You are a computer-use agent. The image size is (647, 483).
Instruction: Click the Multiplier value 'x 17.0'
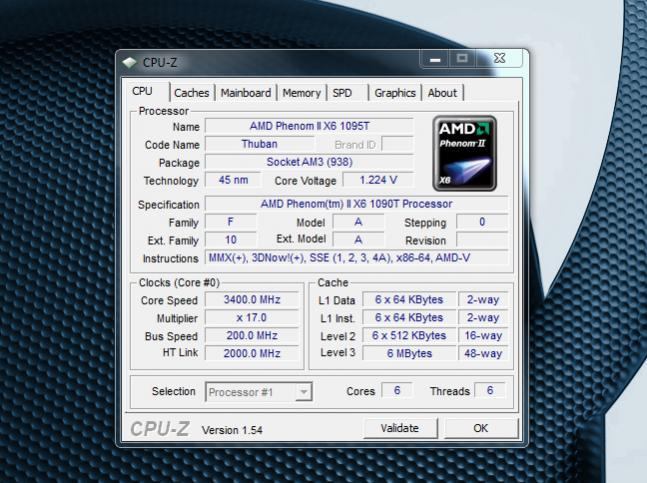coord(252,318)
